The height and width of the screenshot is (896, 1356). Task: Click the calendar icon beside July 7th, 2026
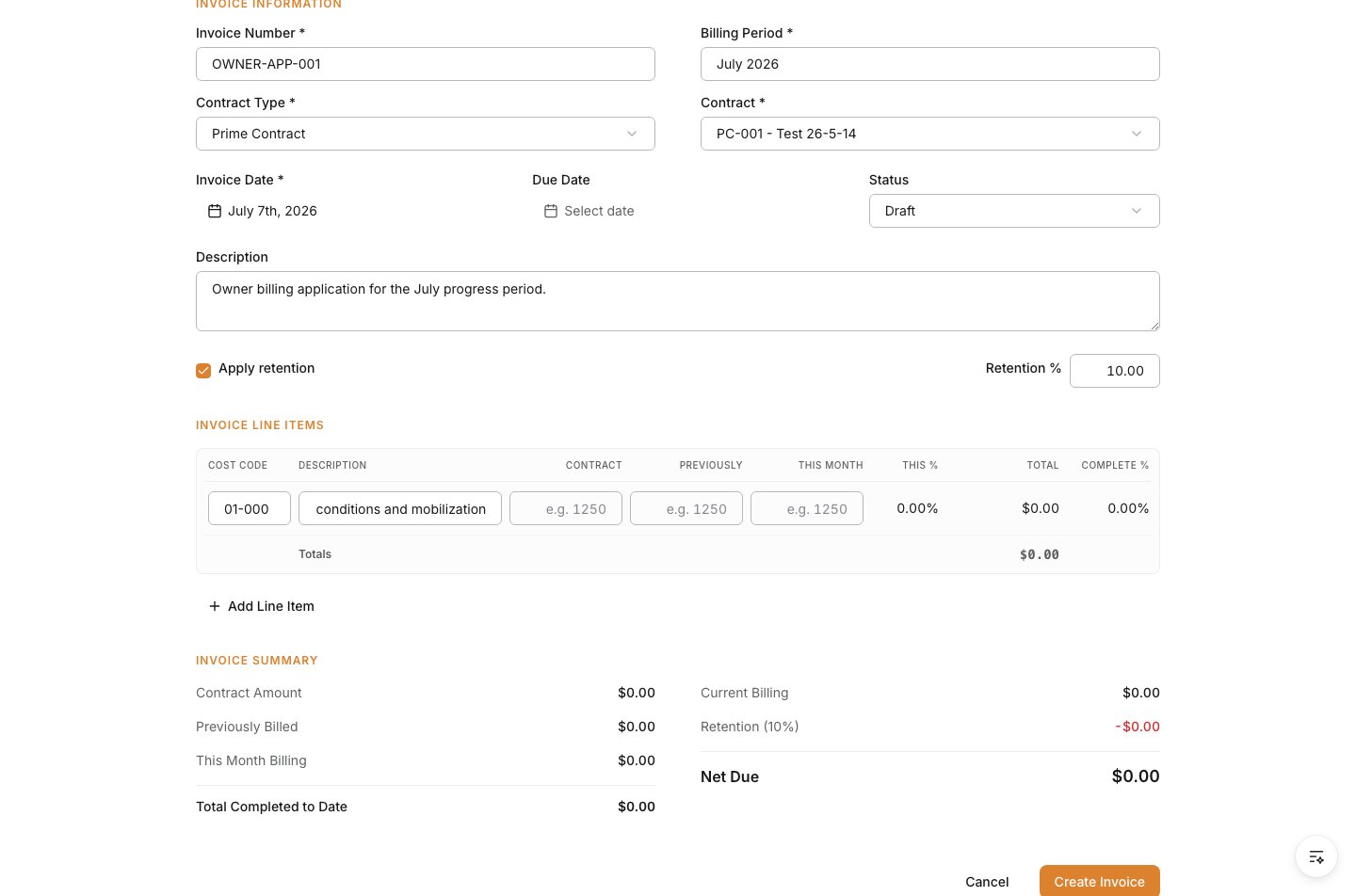click(215, 211)
